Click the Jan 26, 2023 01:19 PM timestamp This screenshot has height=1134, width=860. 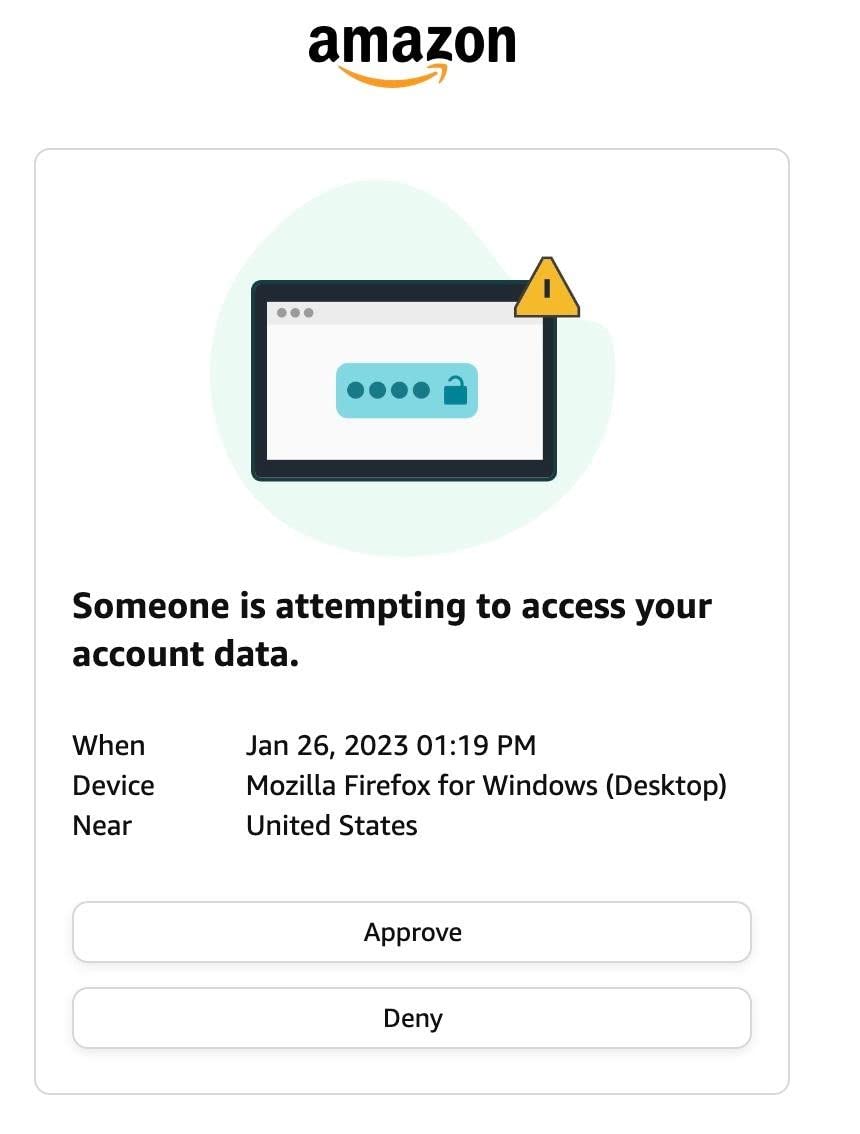(391, 746)
